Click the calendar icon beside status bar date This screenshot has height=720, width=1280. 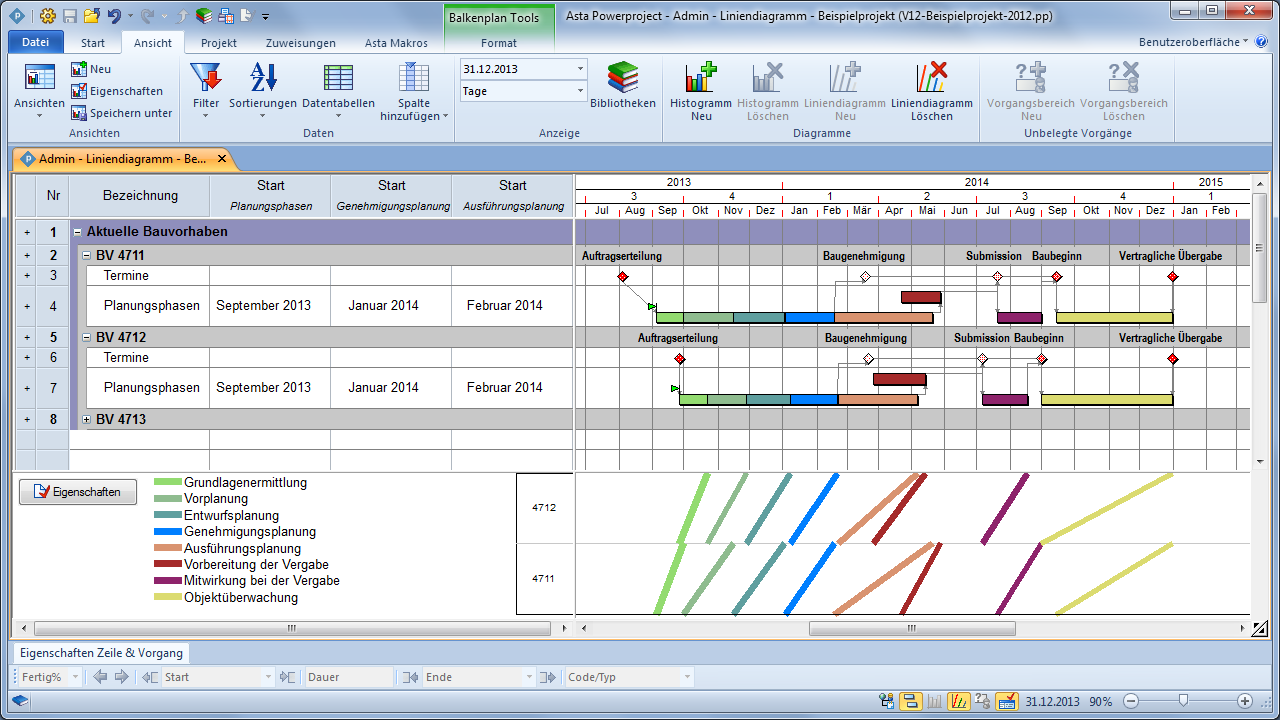click(x=1007, y=701)
